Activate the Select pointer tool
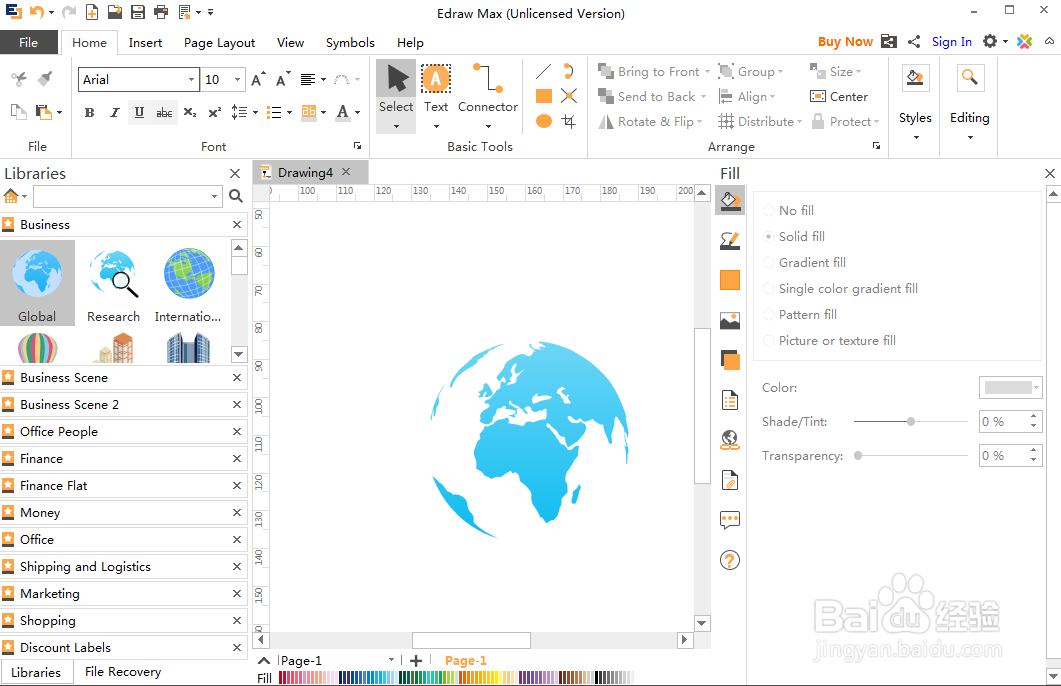The width and height of the screenshot is (1061, 686). point(396,95)
